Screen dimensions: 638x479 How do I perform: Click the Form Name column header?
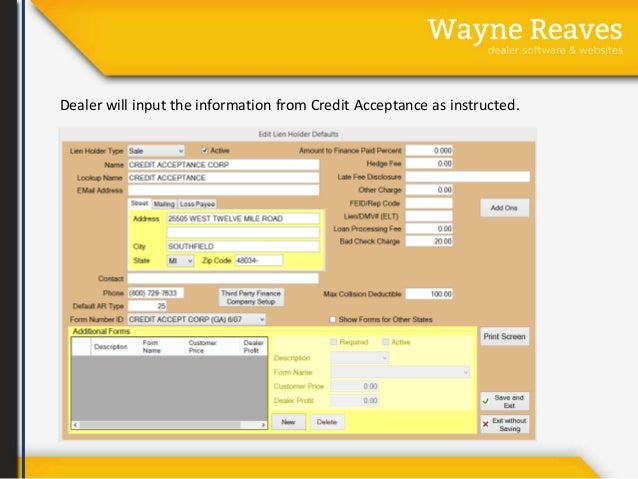(x=152, y=347)
